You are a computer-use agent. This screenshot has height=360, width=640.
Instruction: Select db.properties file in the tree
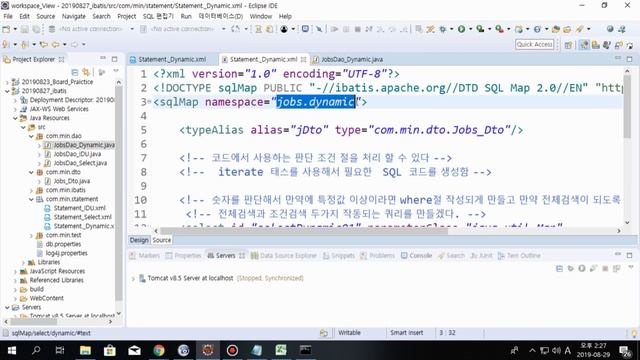click(63, 244)
